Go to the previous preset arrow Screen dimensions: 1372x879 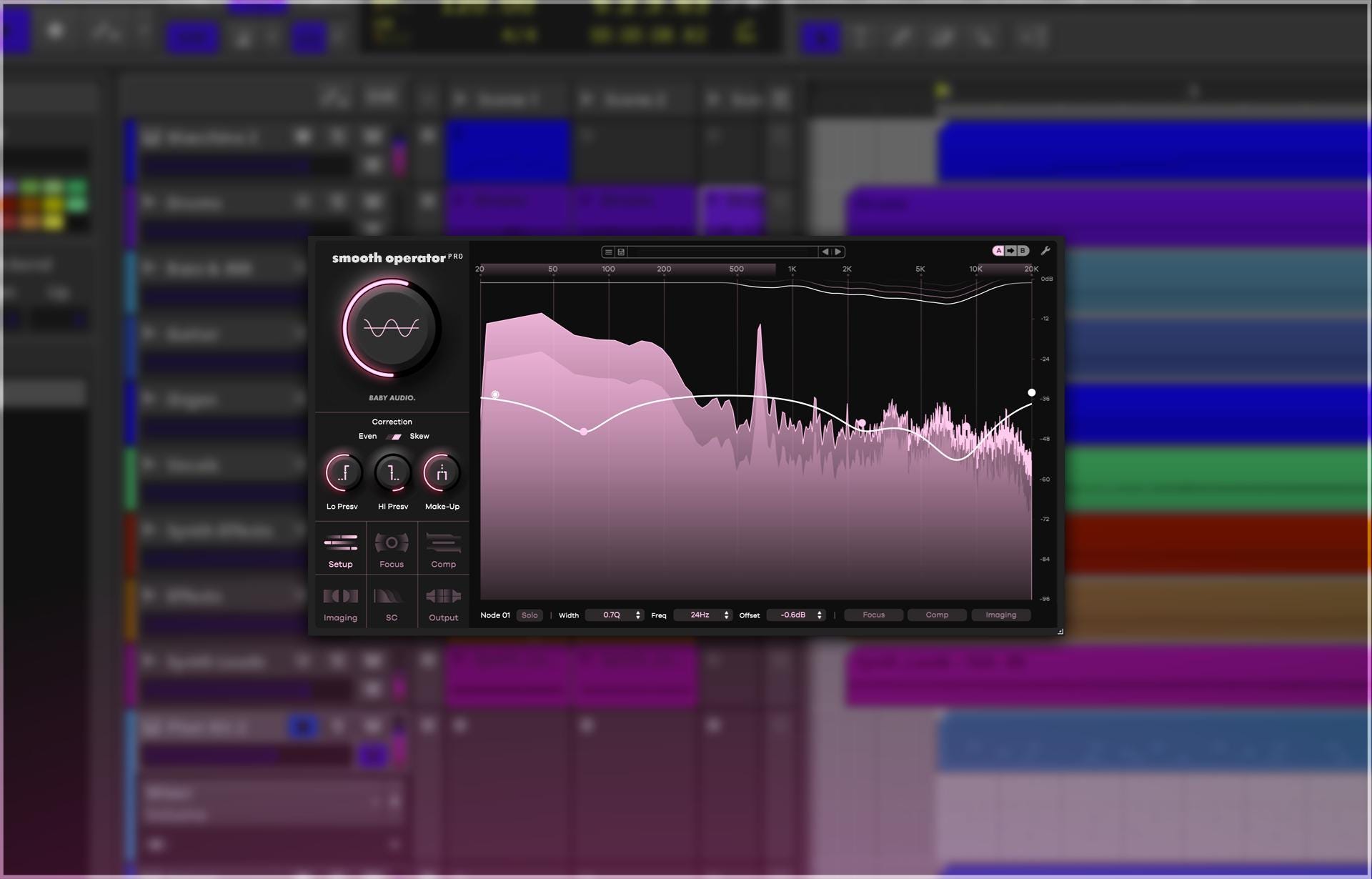(825, 252)
